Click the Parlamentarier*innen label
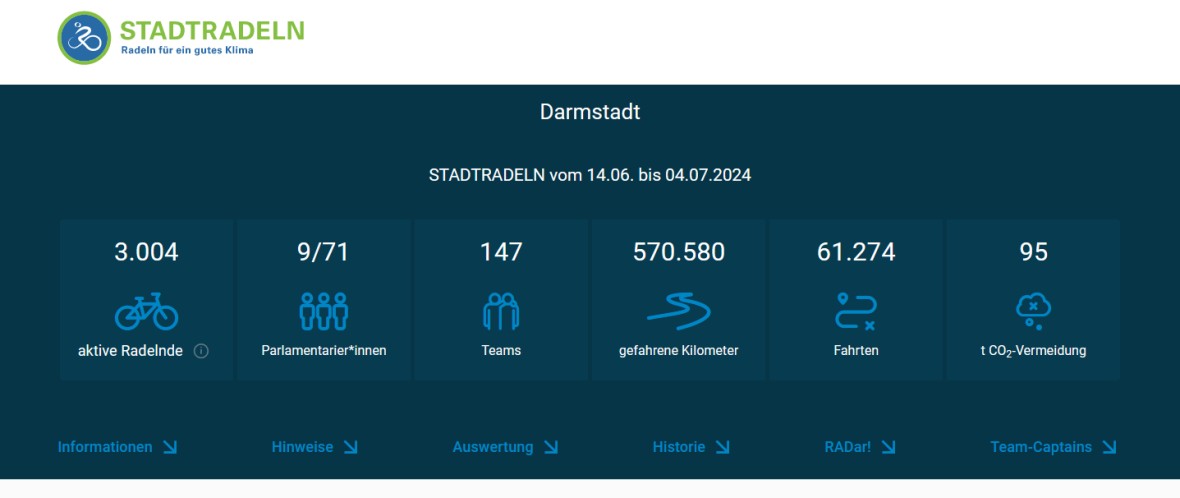Screen dimensions: 1180x498 click(x=324, y=351)
